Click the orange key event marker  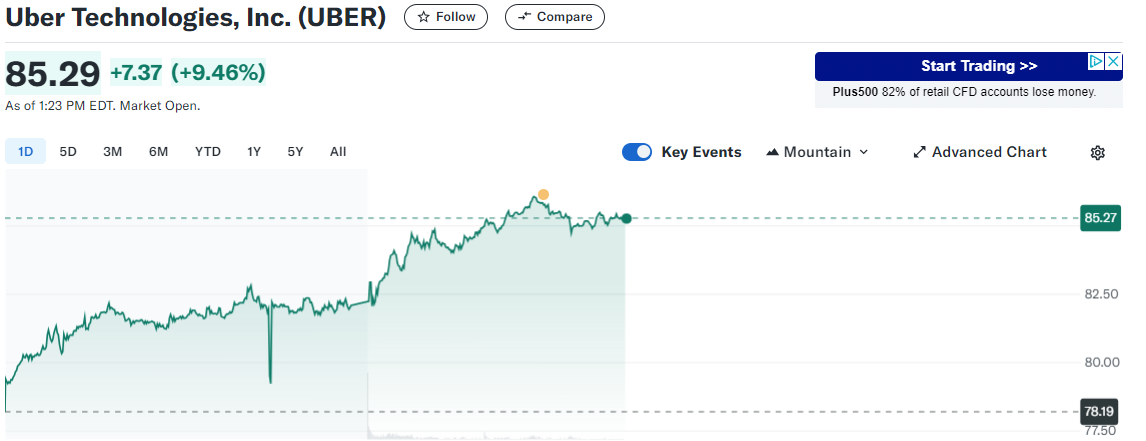pos(543,194)
